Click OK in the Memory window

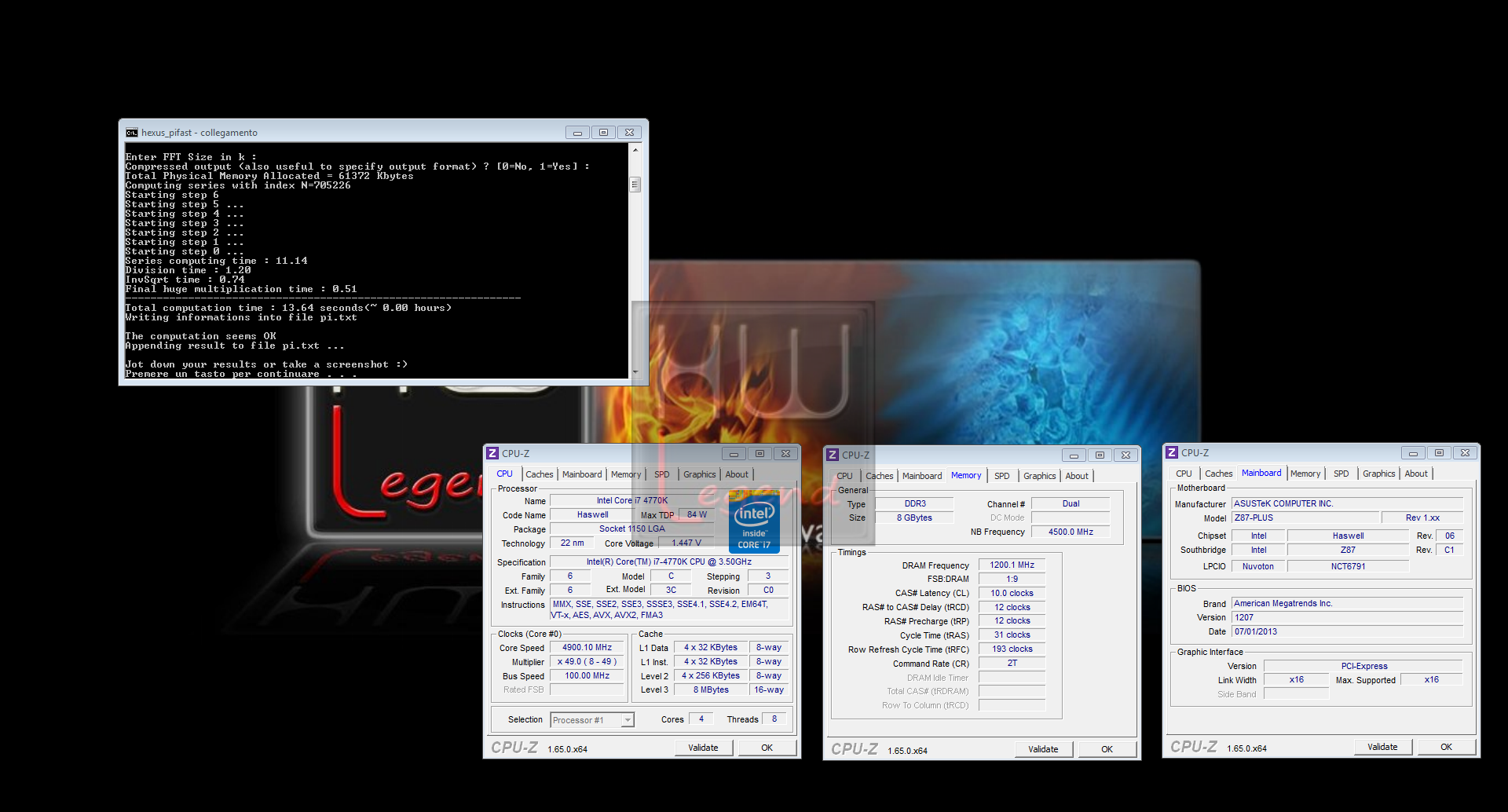click(x=1107, y=749)
